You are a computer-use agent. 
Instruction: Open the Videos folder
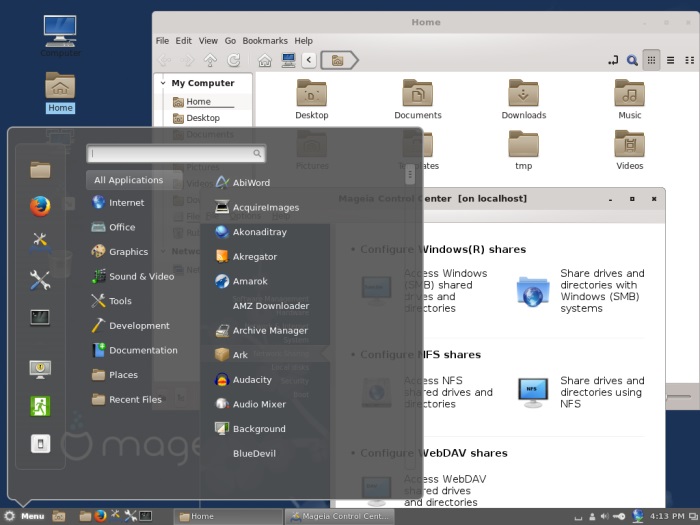click(x=629, y=150)
